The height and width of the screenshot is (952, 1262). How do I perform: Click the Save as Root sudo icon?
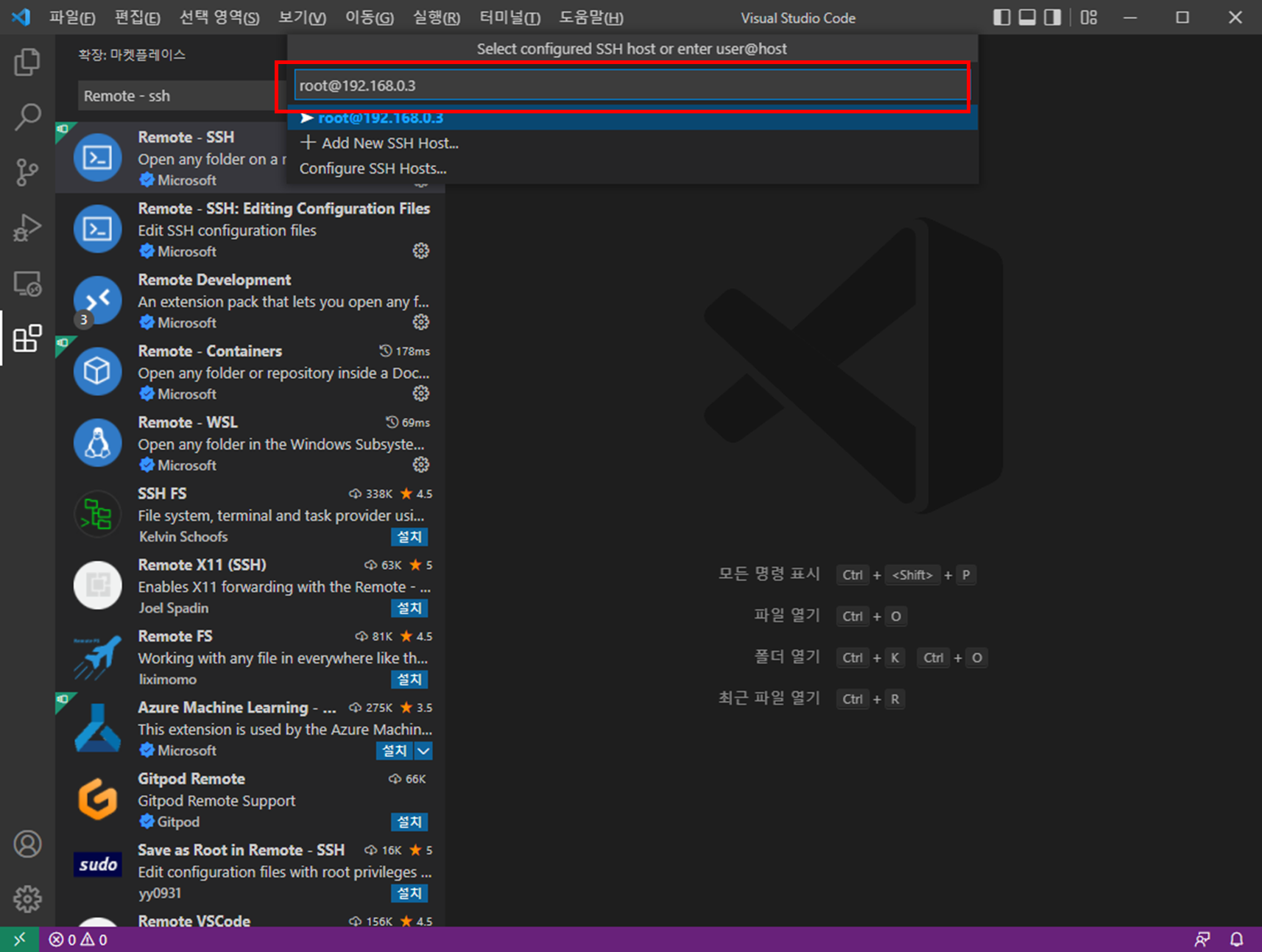tap(98, 864)
